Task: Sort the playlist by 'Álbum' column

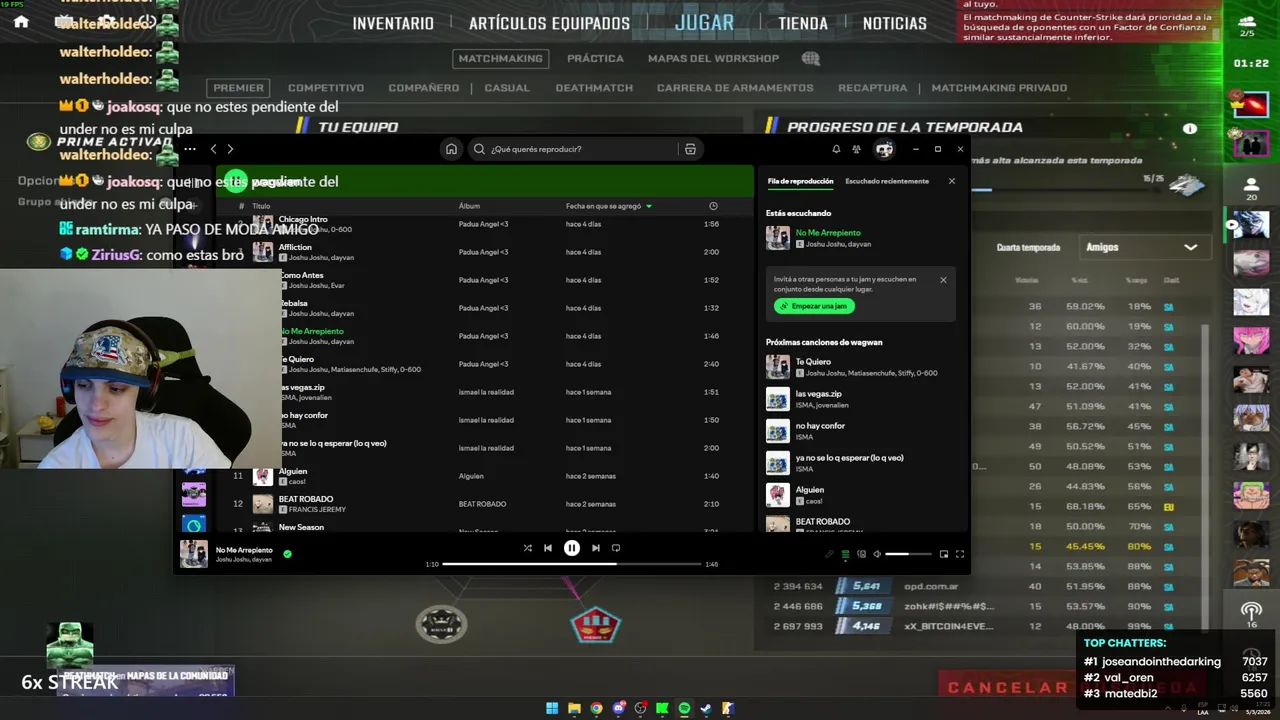Action: coord(469,206)
